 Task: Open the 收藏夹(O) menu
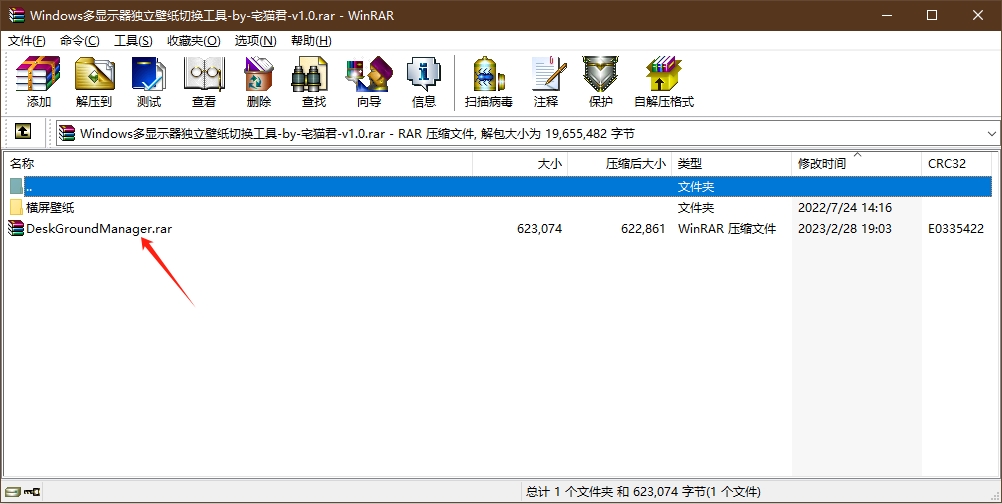tap(194, 40)
